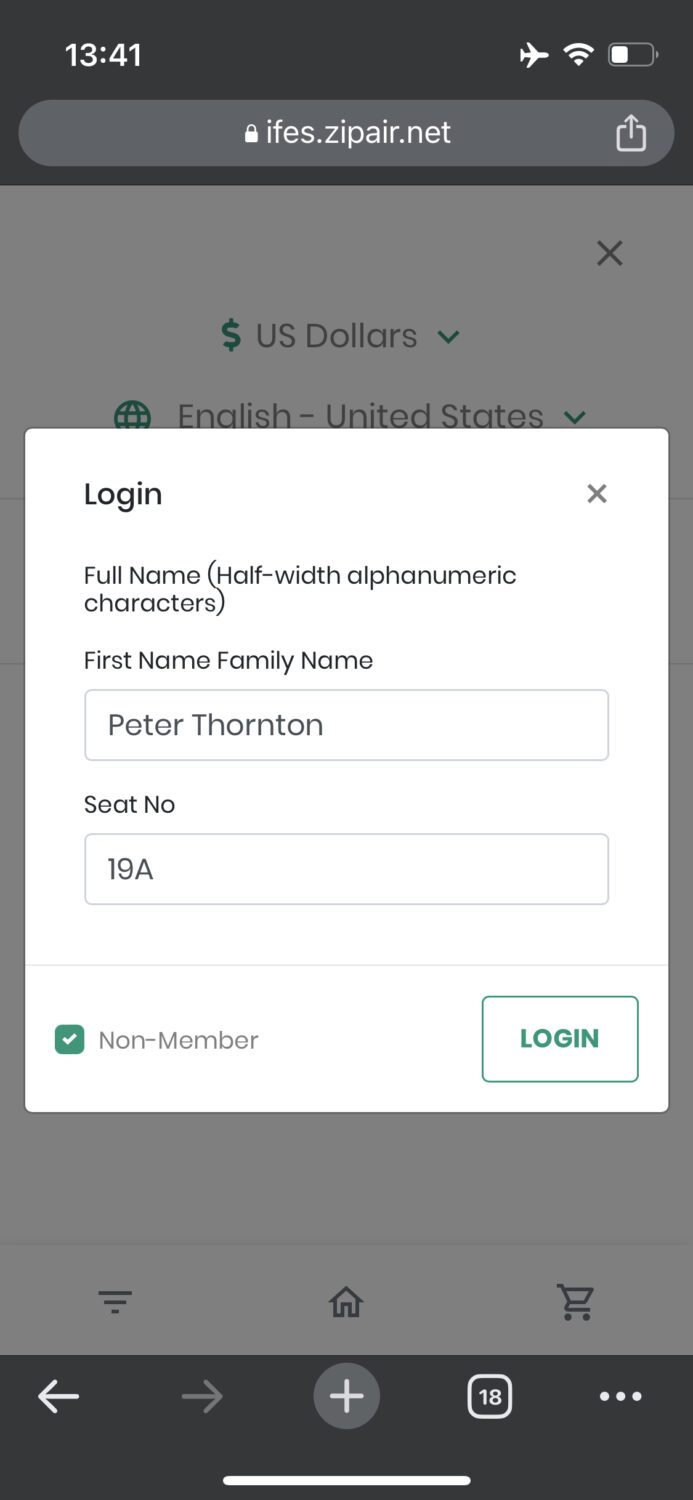Tap the browser back arrow
693x1500 pixels.
pos(59,1396)
